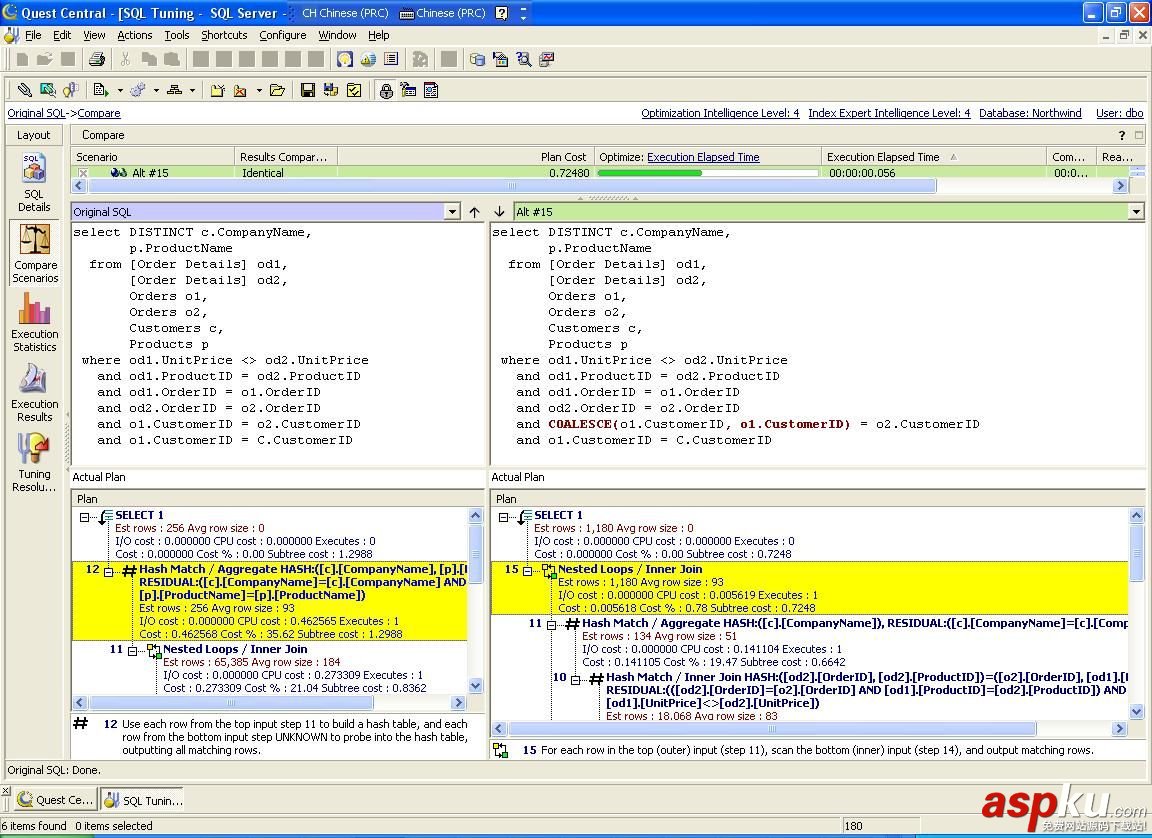Open the Tuning Resolution panel
Image resolution: width=1152 pixels, height=838 pixels.
[x=34, y=450]
